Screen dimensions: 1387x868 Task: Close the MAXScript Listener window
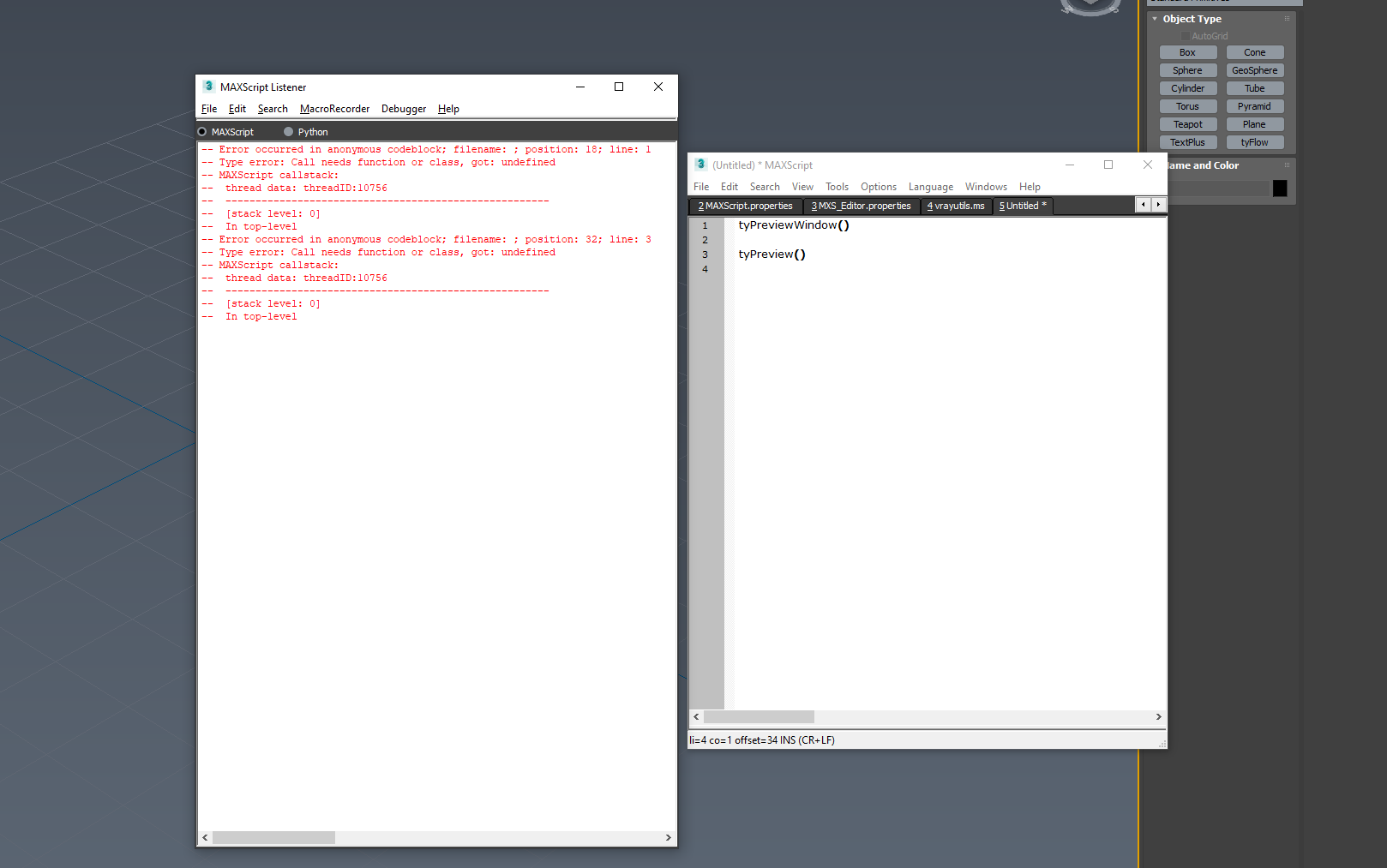click(658, 87)
